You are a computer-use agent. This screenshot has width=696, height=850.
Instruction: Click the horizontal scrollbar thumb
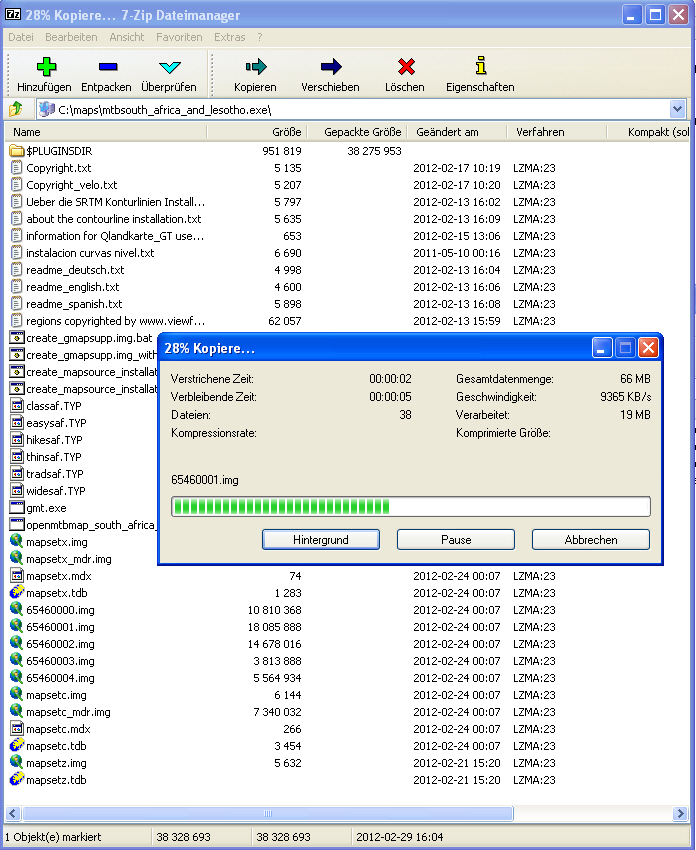pos(268,813)
